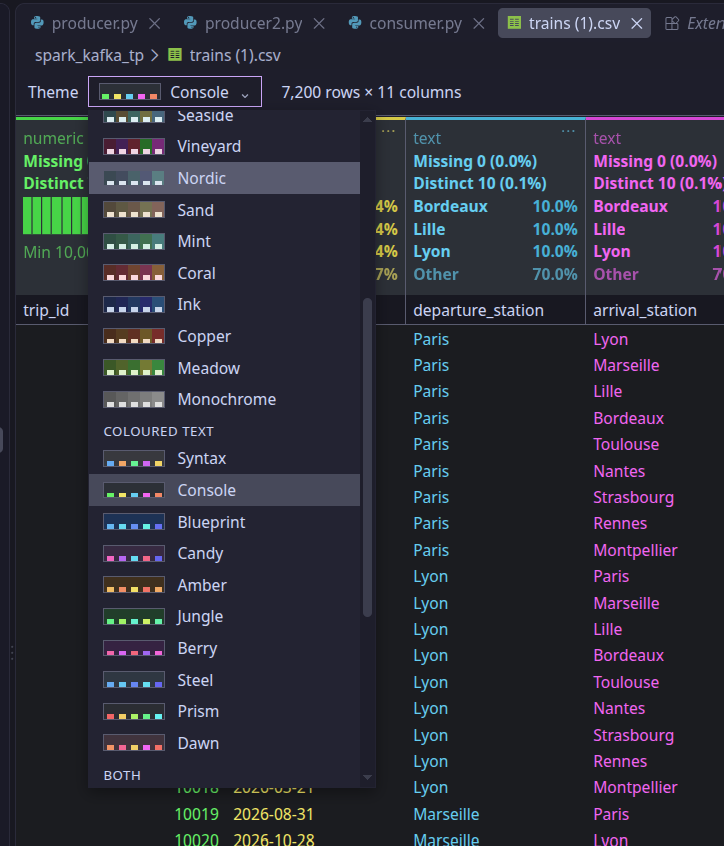
Task: Choose the Nordic theme
Action: coord(224,178)
